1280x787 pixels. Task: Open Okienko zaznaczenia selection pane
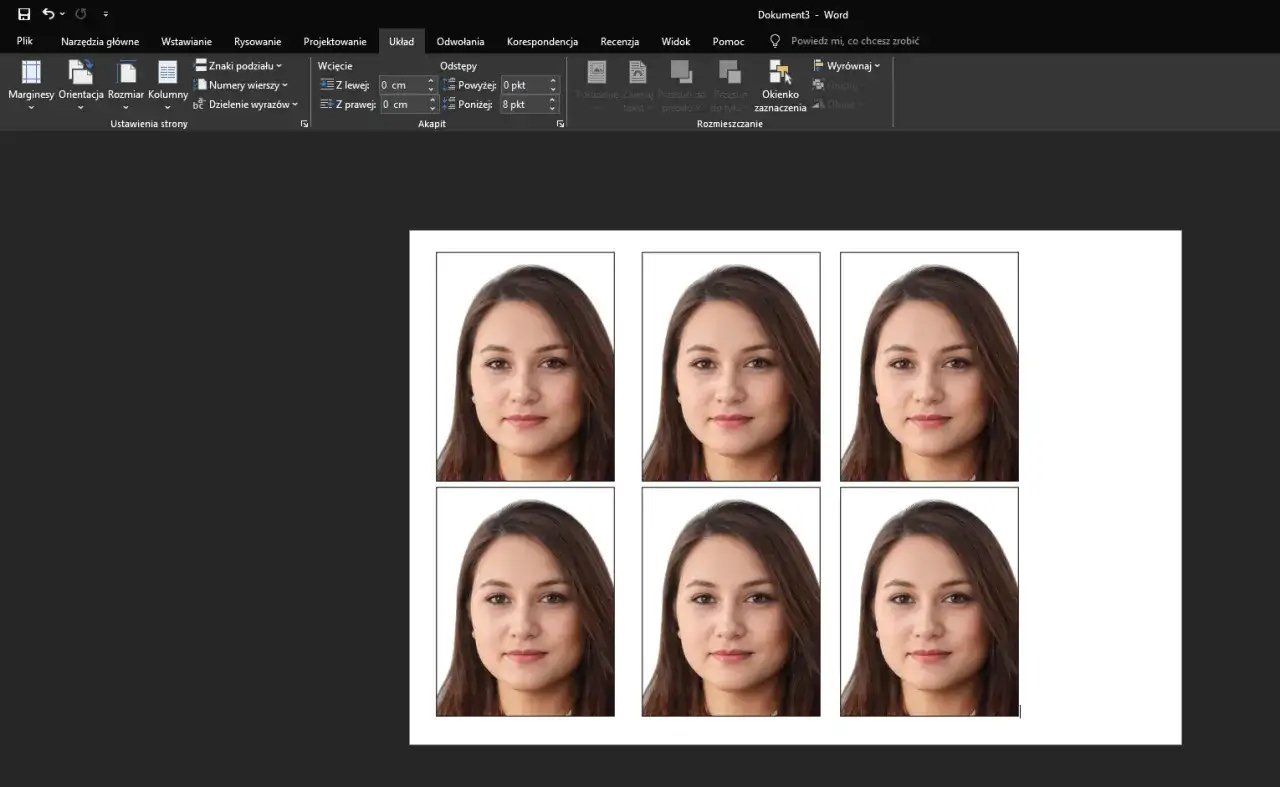[780, 84]
